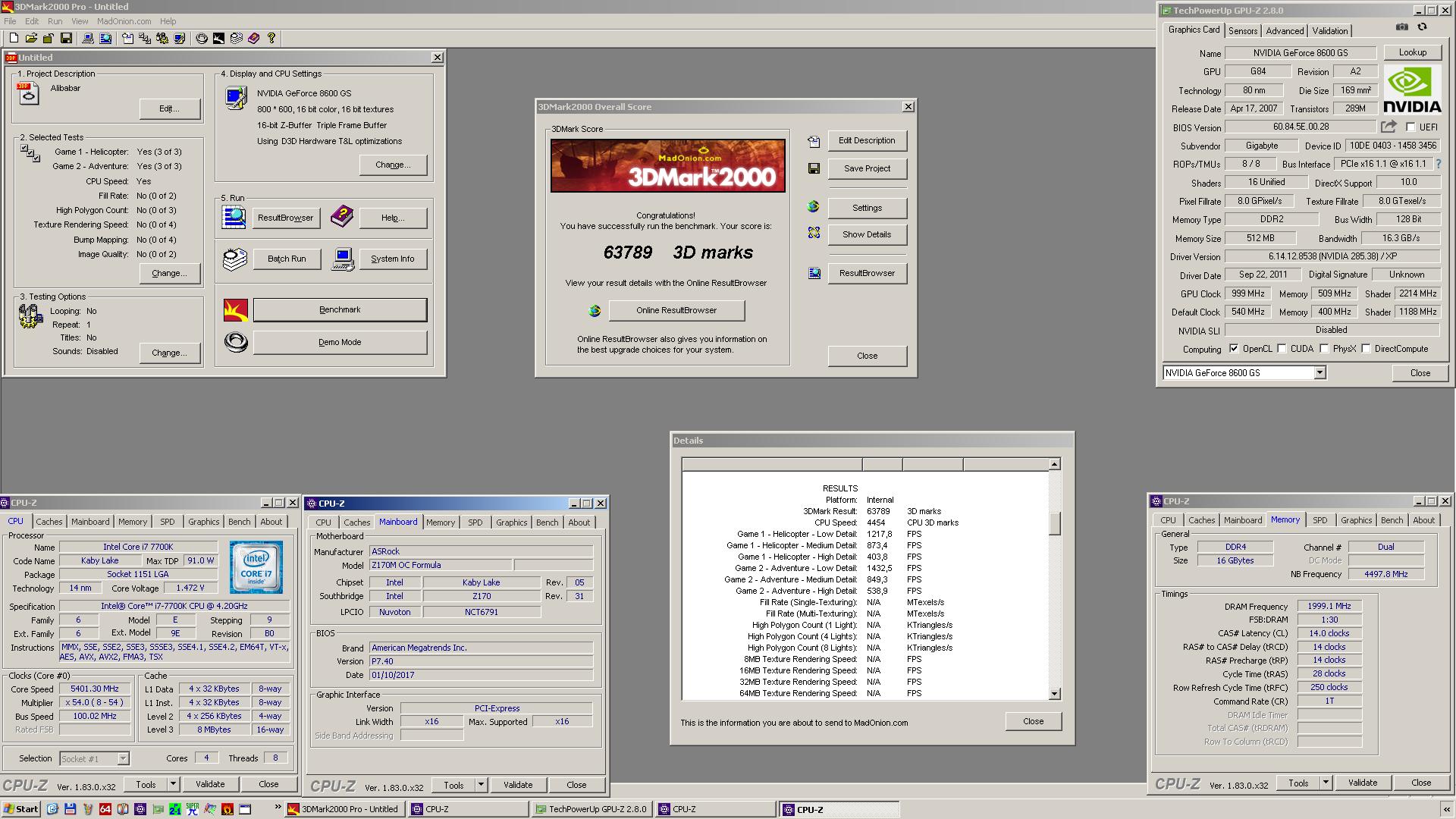Click the Online ResultBrowser button
This screenshot has height=819, width=1456.
click(x=676, y=310)
